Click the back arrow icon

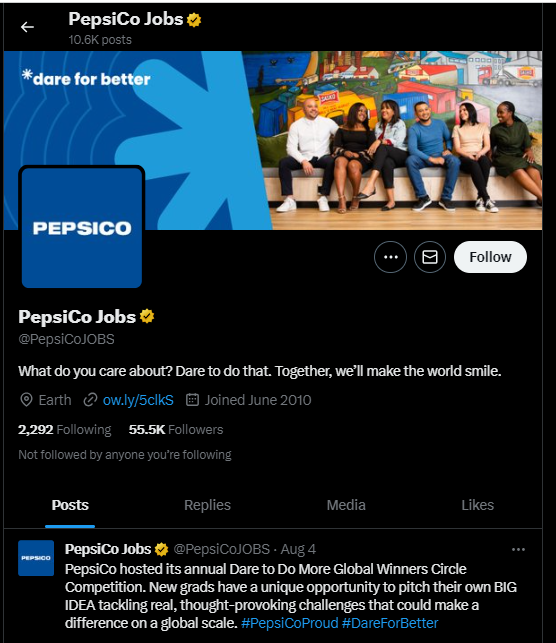[27, 27]
